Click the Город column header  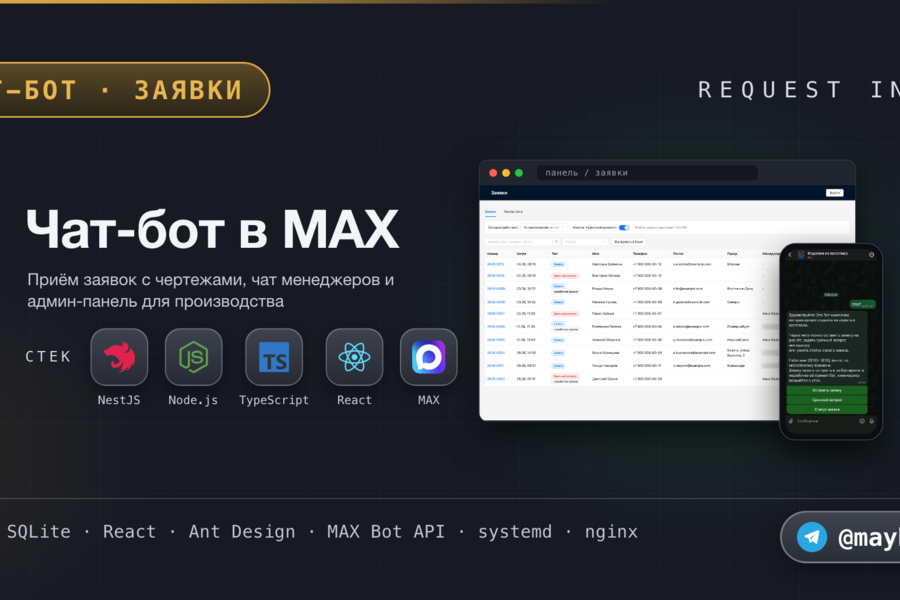732,253
